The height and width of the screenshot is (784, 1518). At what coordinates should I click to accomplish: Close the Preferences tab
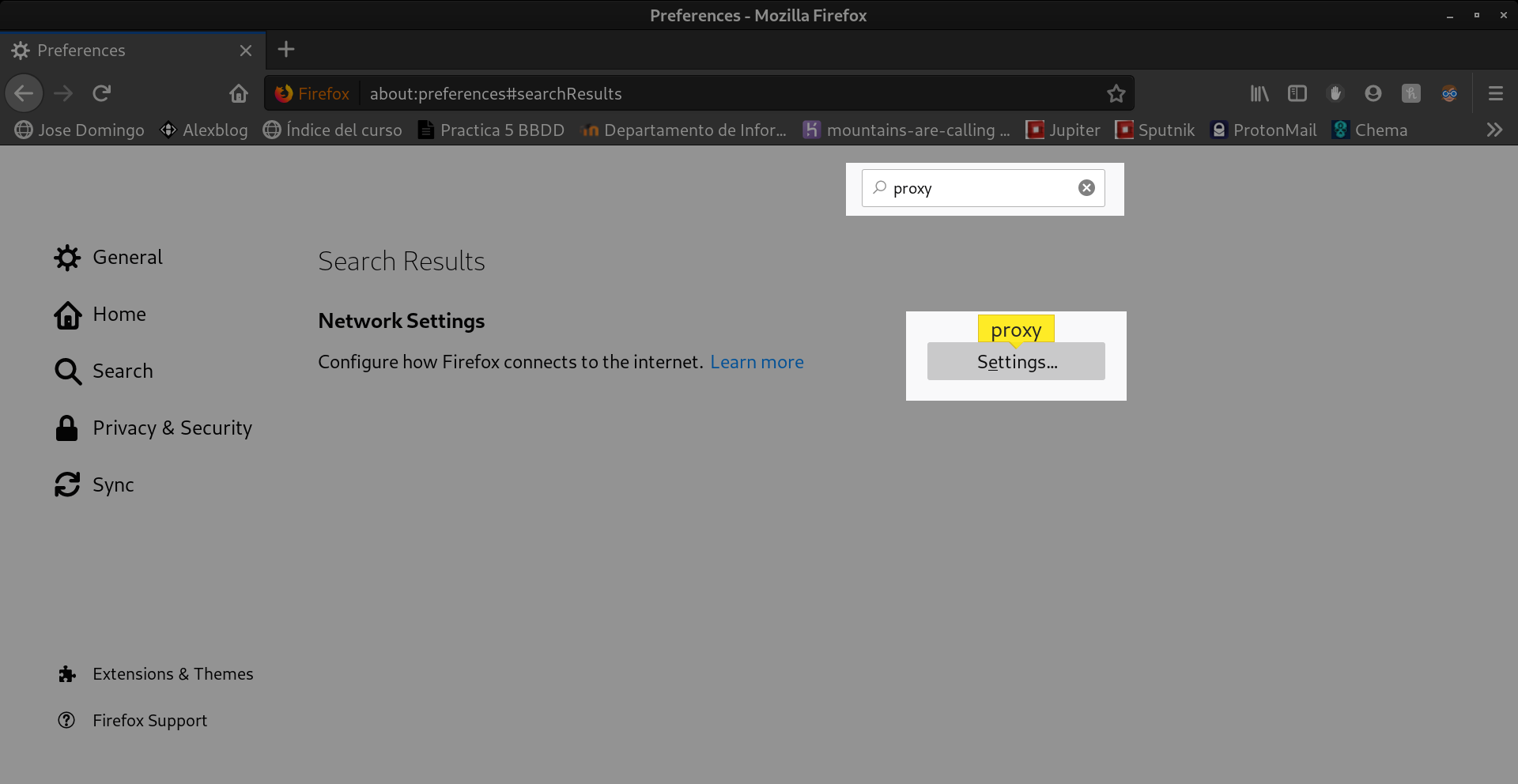coord(246,51)
